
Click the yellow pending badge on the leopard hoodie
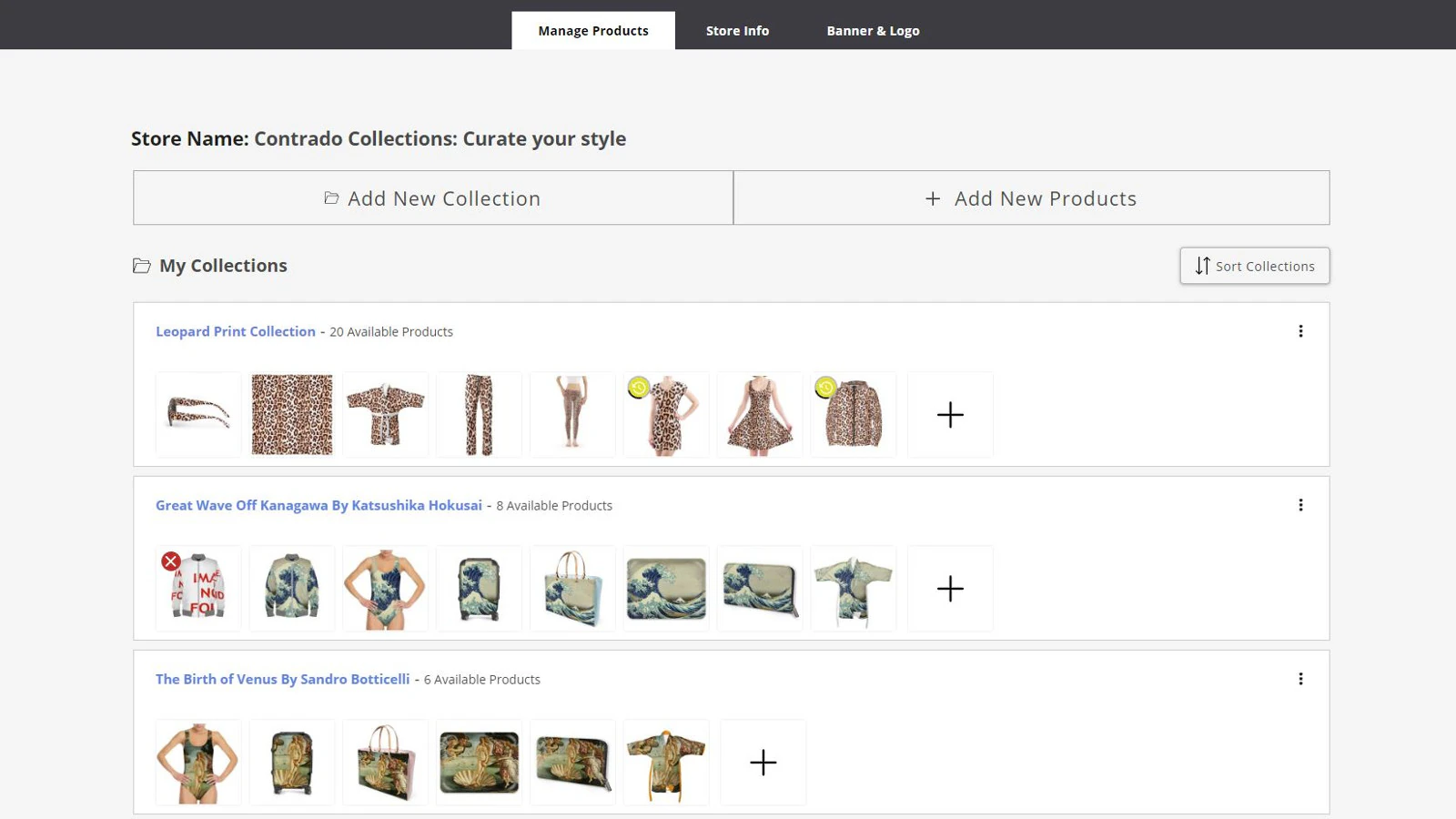(x=825, y=388)
